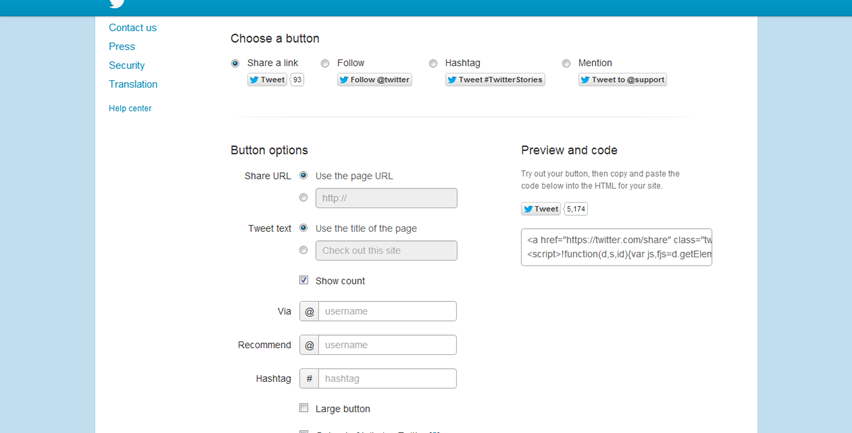Select the custom Share URL radio button
Screen dimensions: 852x433
pos(304,198)
